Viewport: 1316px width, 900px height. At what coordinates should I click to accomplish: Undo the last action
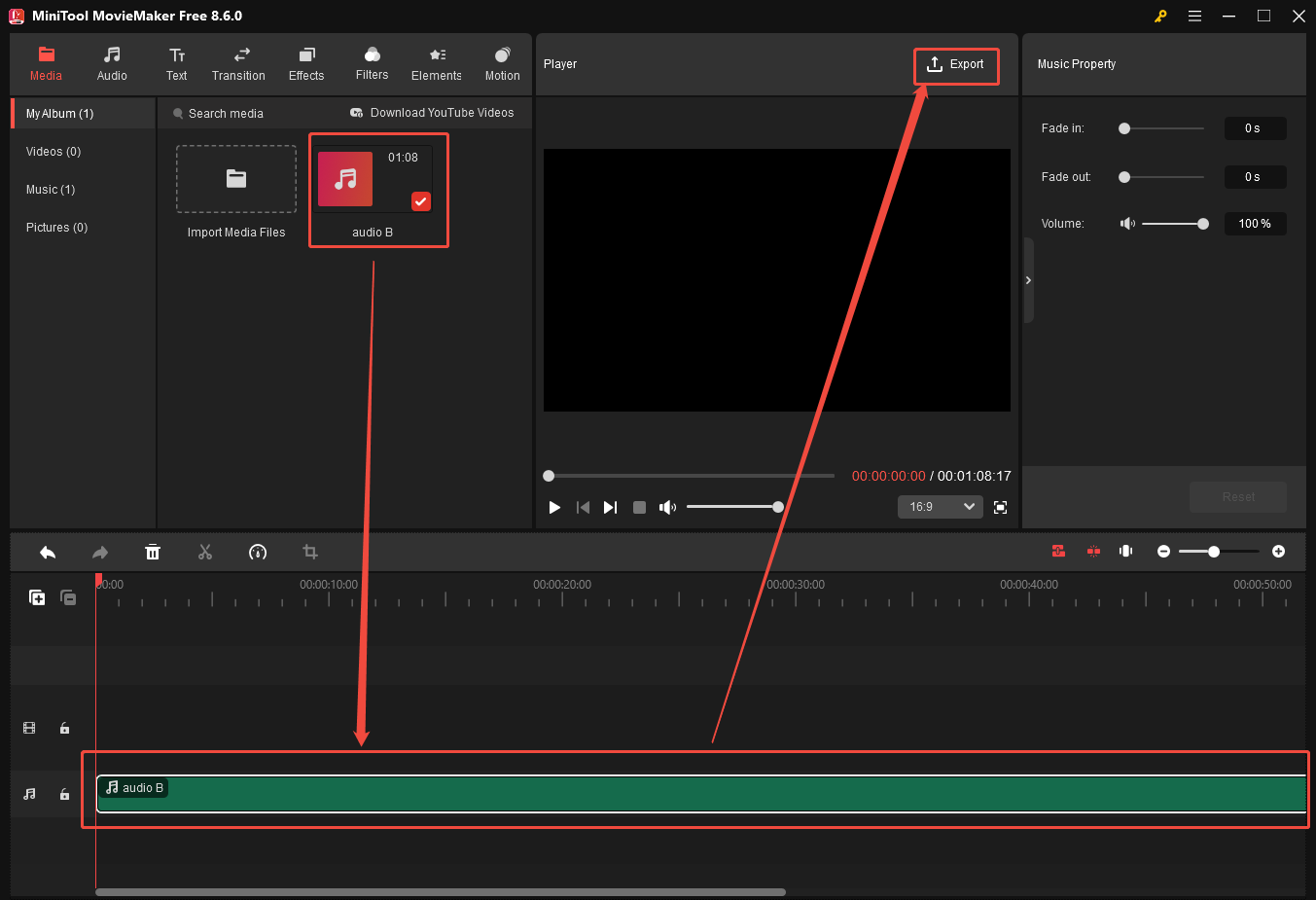click(48, 553)
